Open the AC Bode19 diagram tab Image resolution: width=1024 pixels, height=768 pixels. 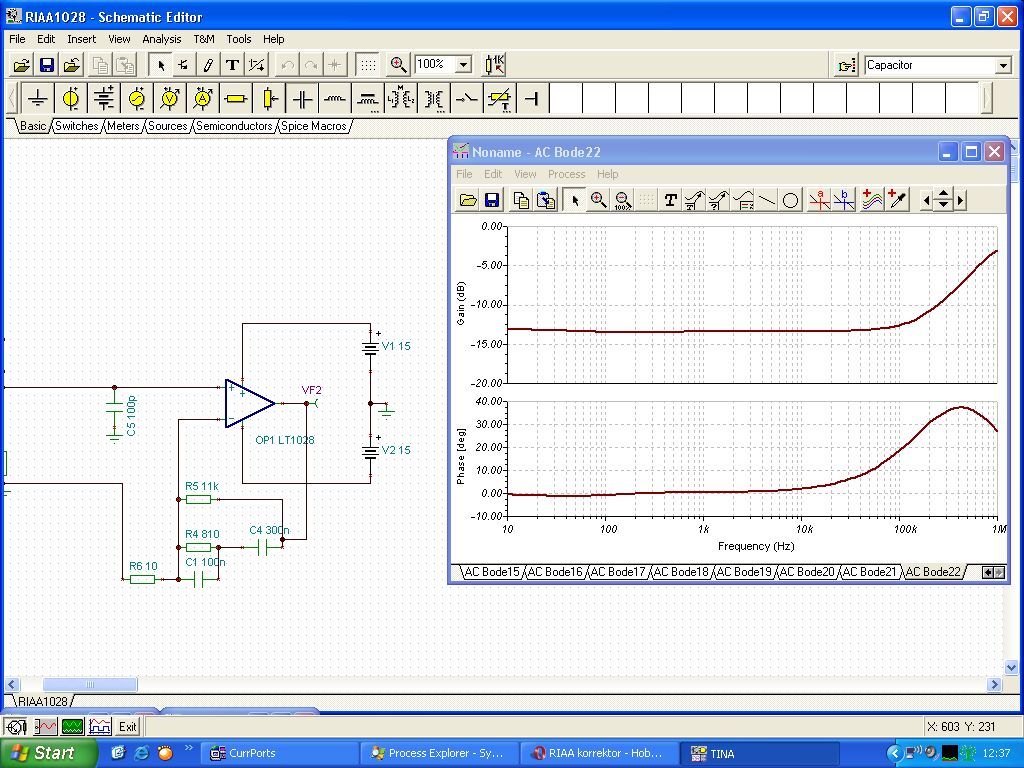744,572
